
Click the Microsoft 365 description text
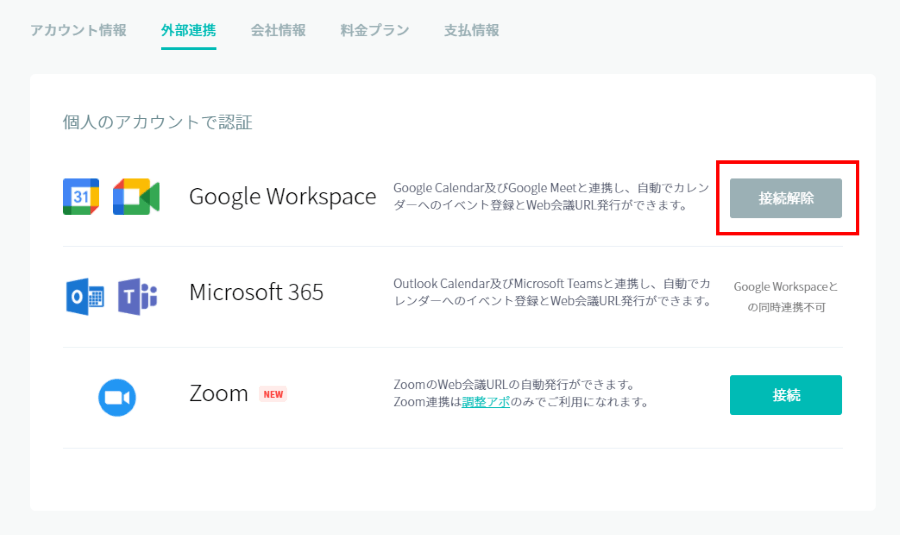(x=552, y=292)
